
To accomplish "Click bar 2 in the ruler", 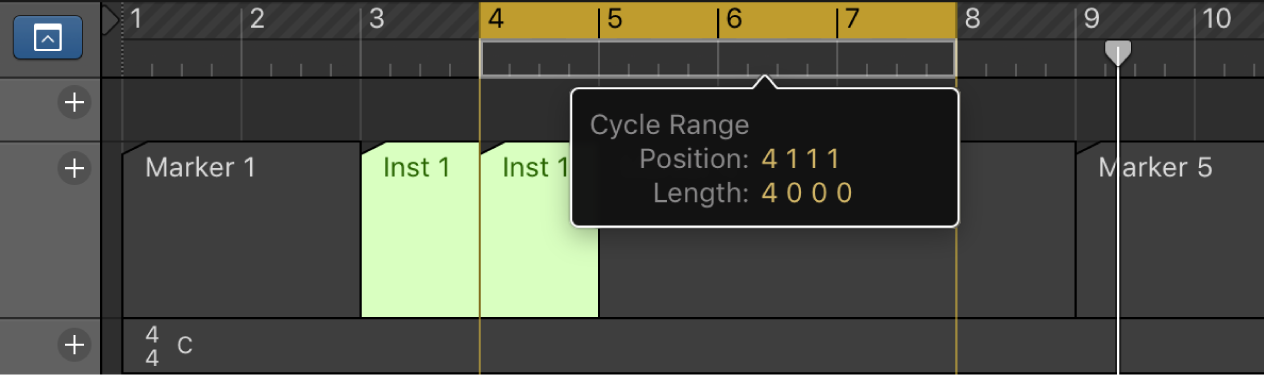I will 257,18.
